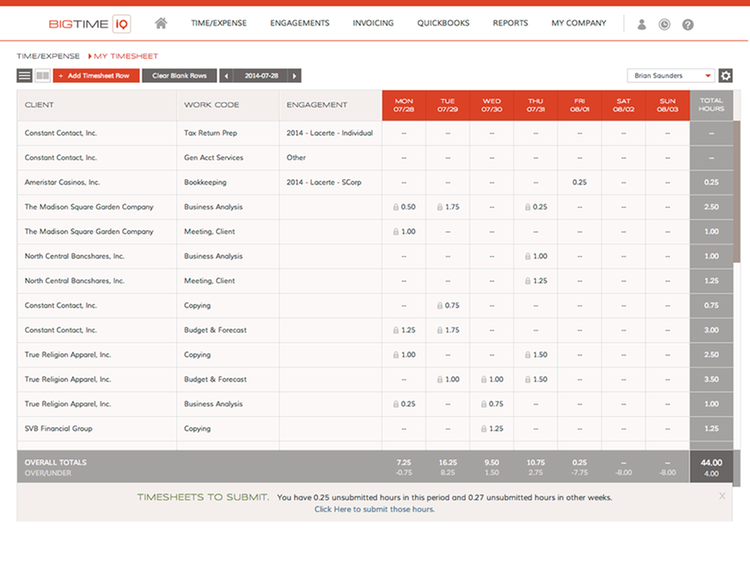Click the BigTime IQ logo
The height and width of the screenshot is (563, 750).
[x=90, y=24]
